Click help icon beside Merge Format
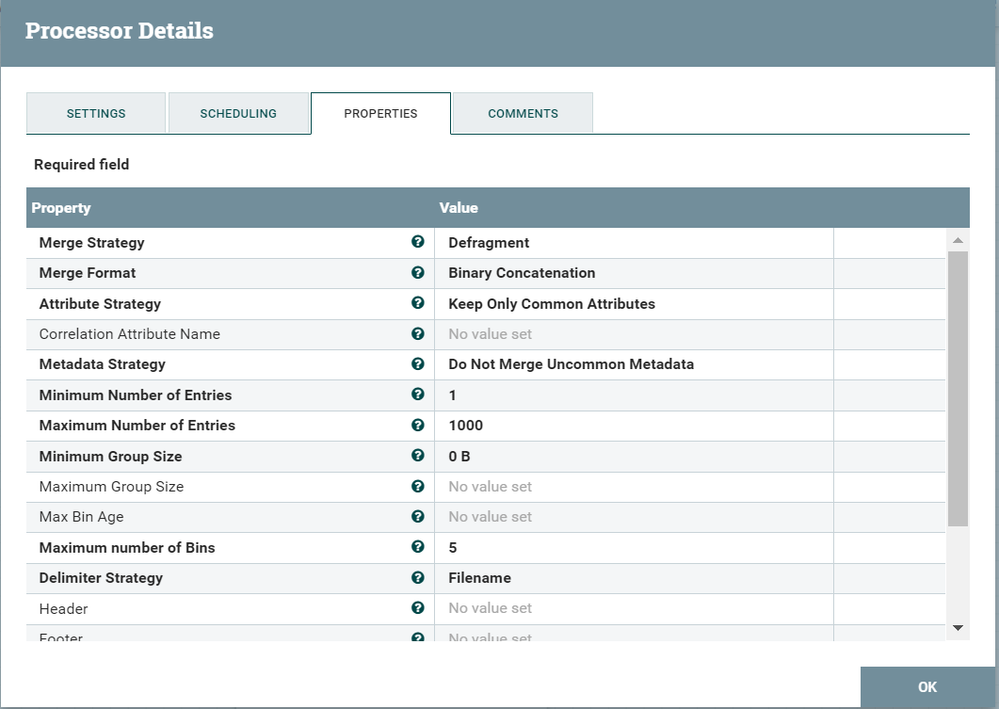The height and width of the screenshot is (709, 999). pyautogui.click(x=417, y=272)
